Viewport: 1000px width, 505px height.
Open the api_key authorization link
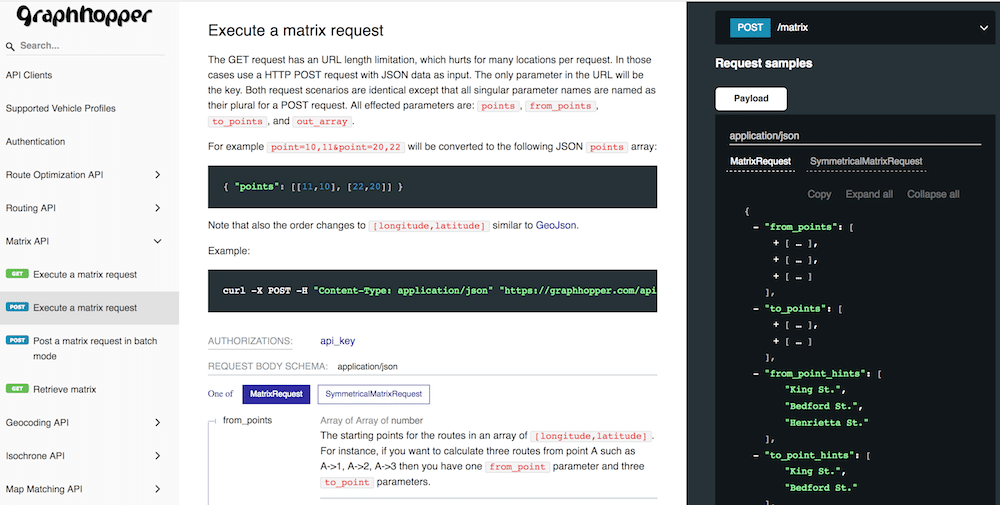coord(338,342)
